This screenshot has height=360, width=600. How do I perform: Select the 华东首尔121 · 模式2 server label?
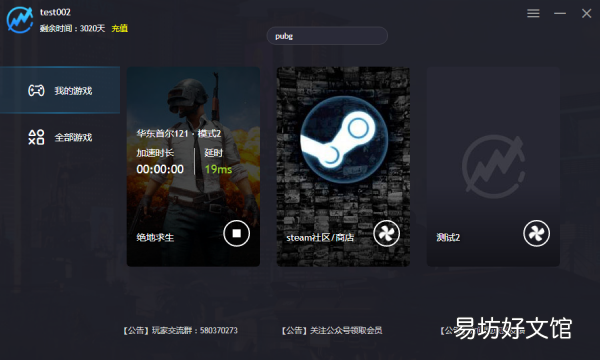click(x=179, y=134)
